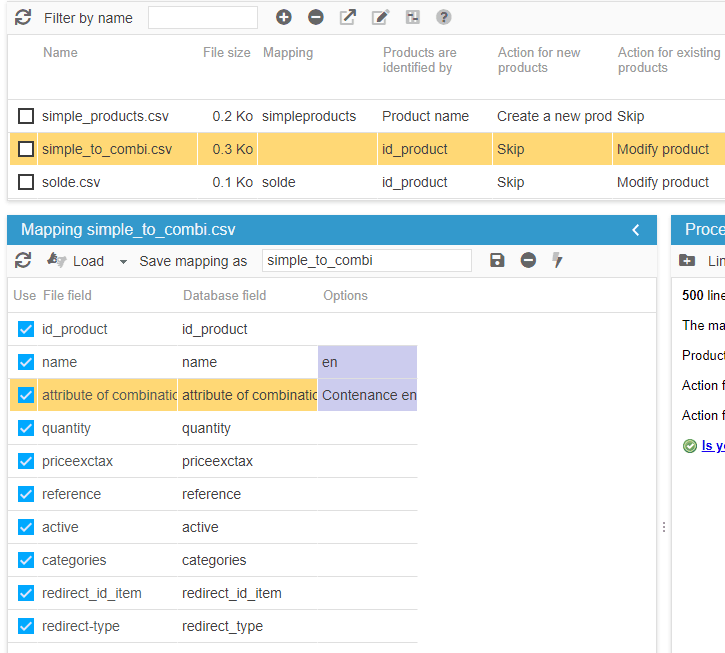Sort by the File size column header
Screen dimensions: 725x653
[x=226, y=52]
